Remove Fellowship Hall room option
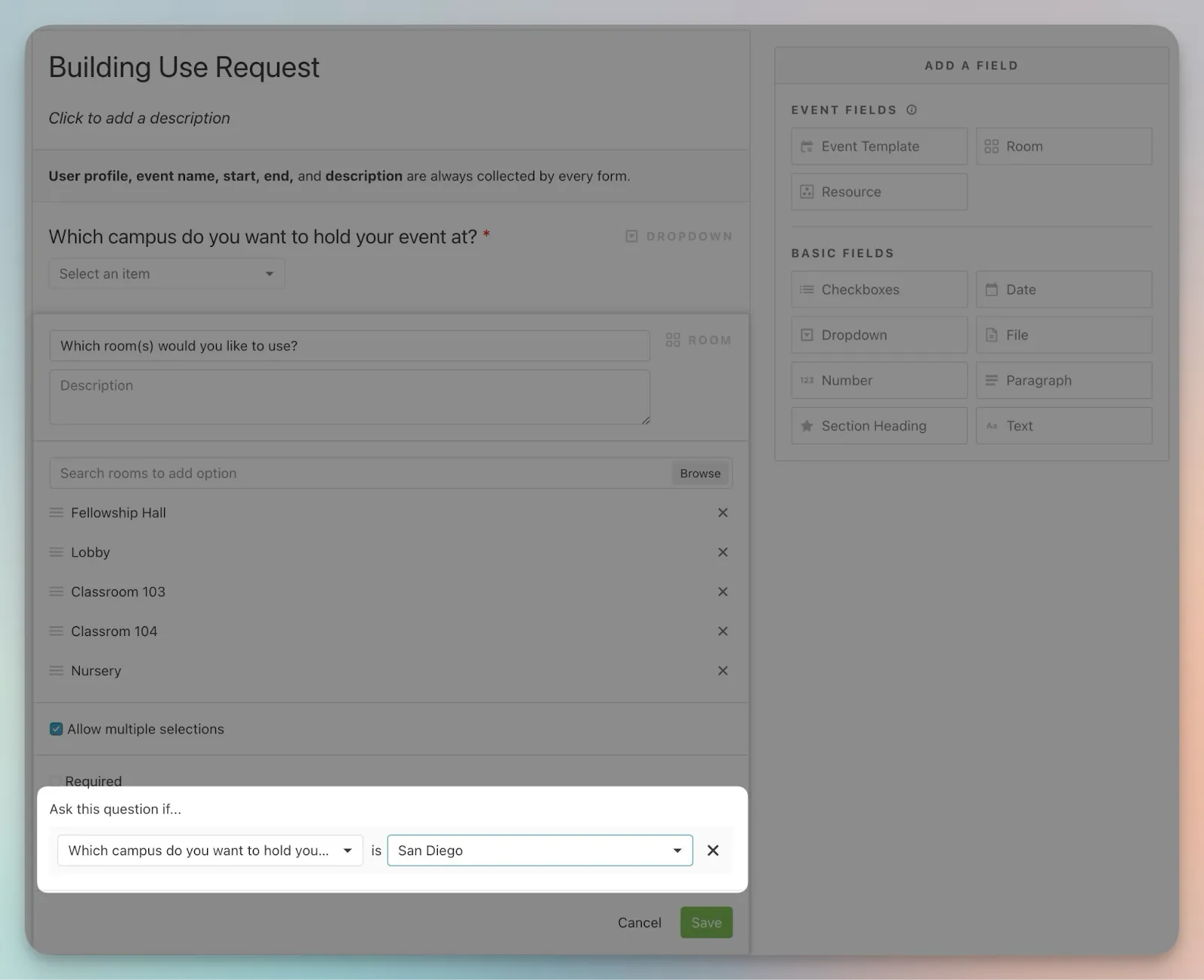 (722, 513)
